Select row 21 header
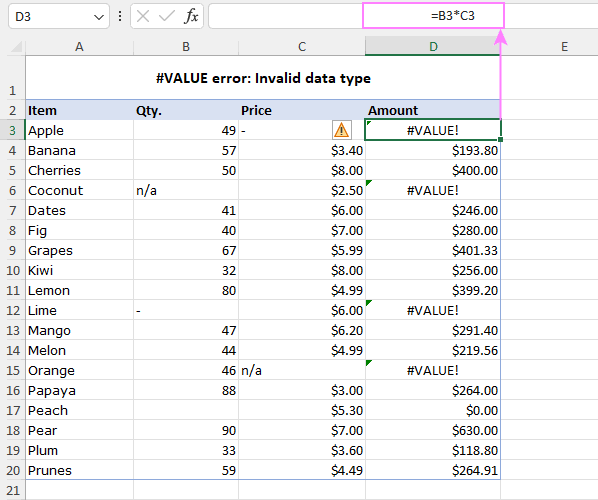 coord(13,490)
